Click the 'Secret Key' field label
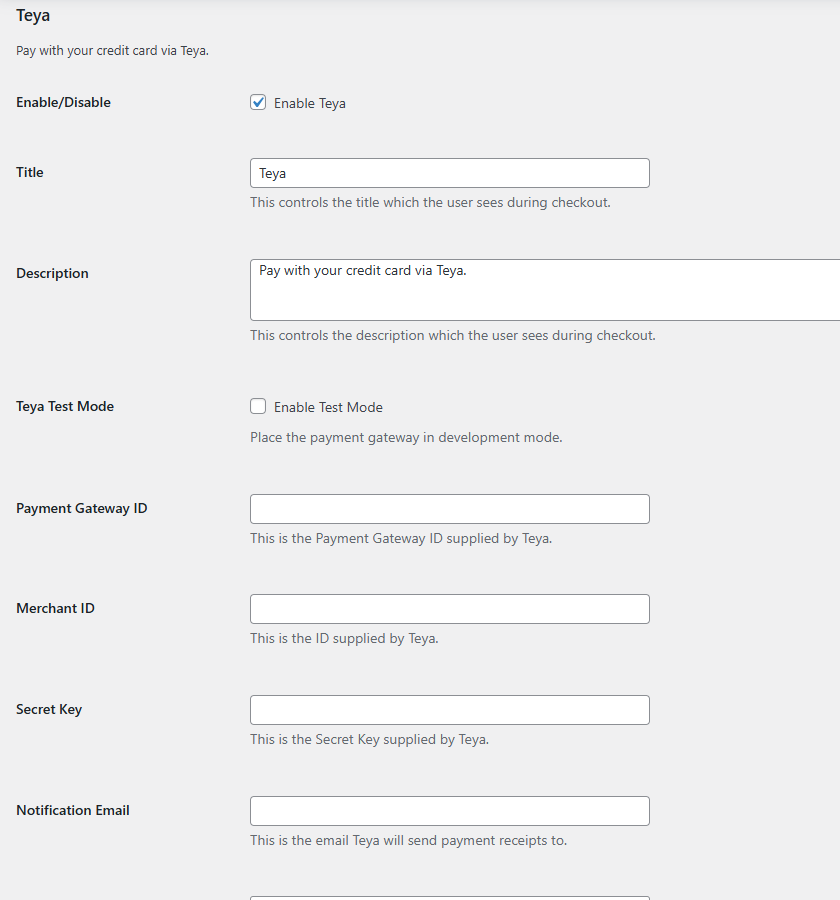840x900 pixels. (x=49, y=709)
